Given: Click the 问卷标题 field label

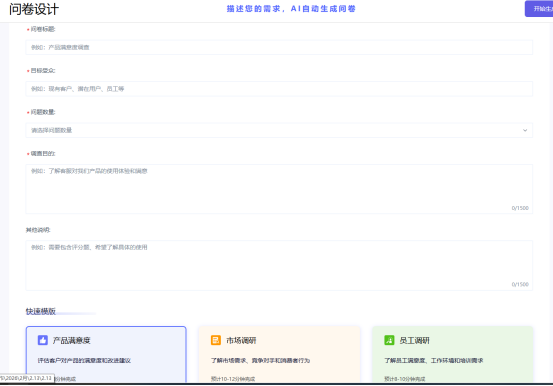Looking at the screenshot, I should [x=43, y=29].
